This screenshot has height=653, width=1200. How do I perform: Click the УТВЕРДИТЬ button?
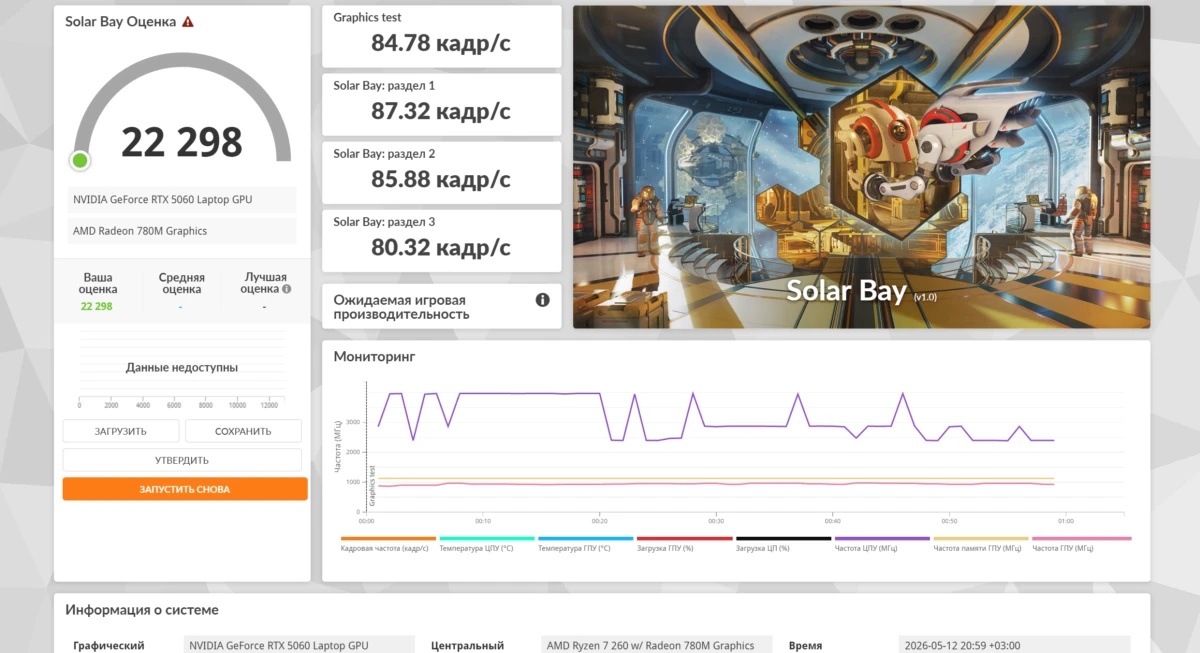(182, 460)
